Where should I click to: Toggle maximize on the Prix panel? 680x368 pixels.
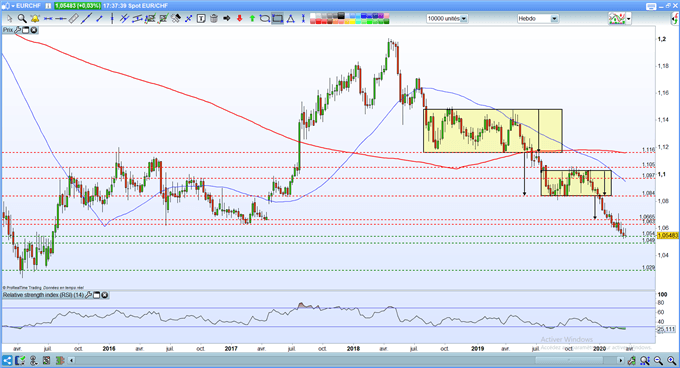pyautogui.click(x=26, y=30)
